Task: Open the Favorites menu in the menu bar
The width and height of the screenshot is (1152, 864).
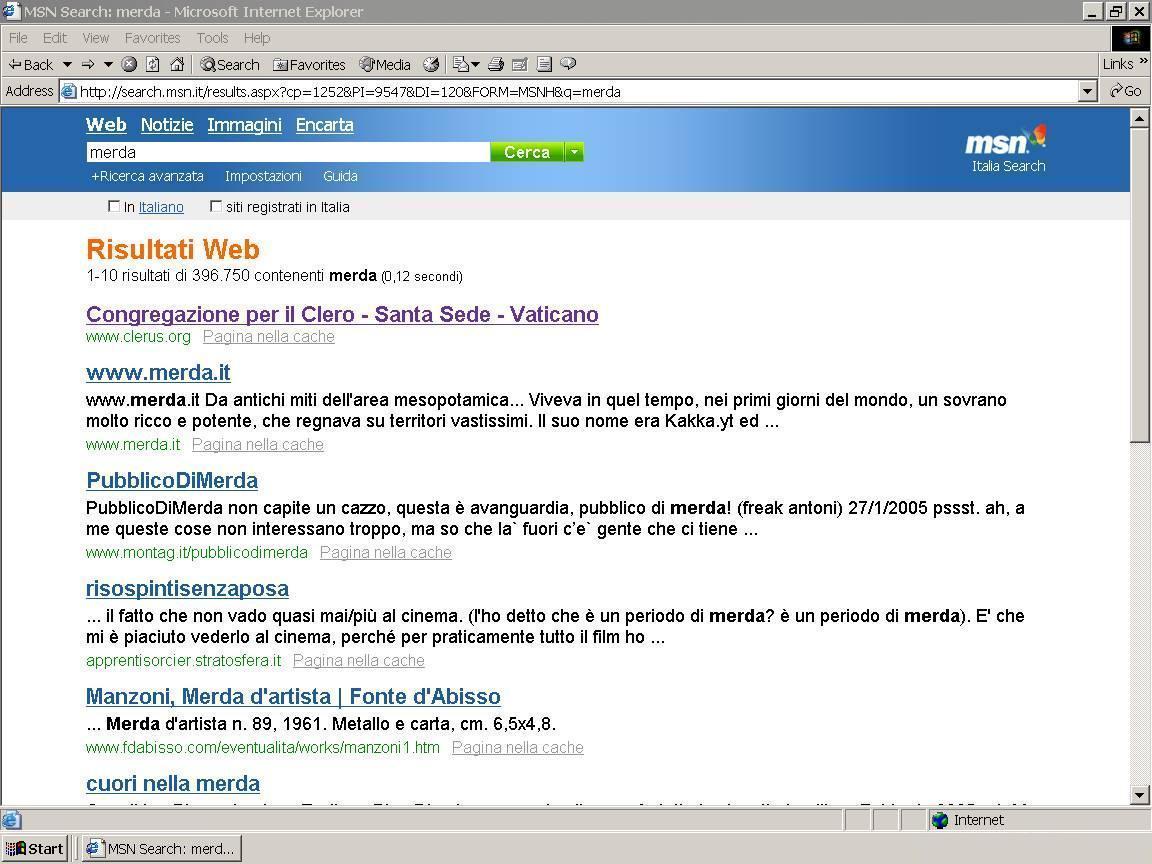Action: pos(152,38)
